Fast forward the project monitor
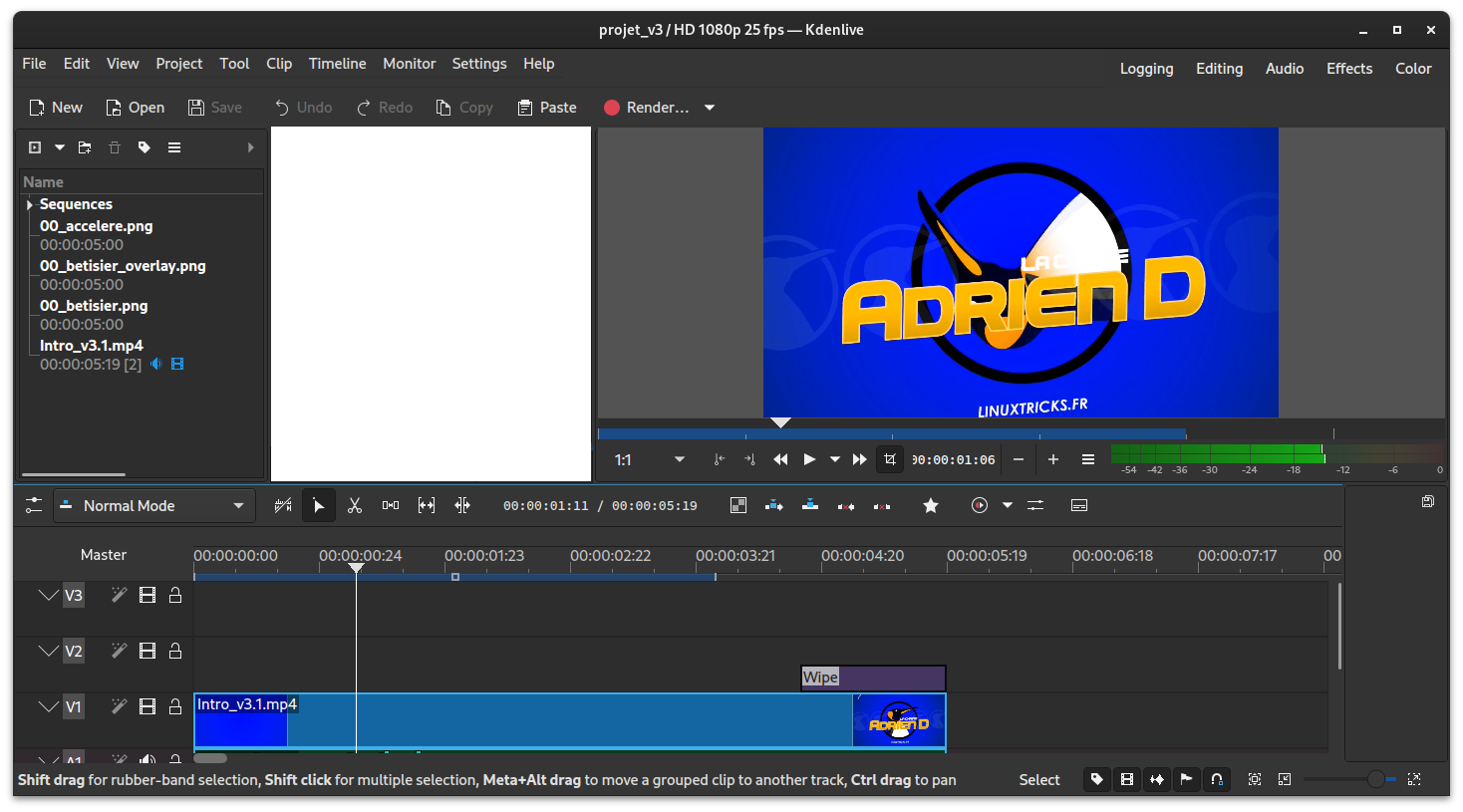 click(860, 459)
